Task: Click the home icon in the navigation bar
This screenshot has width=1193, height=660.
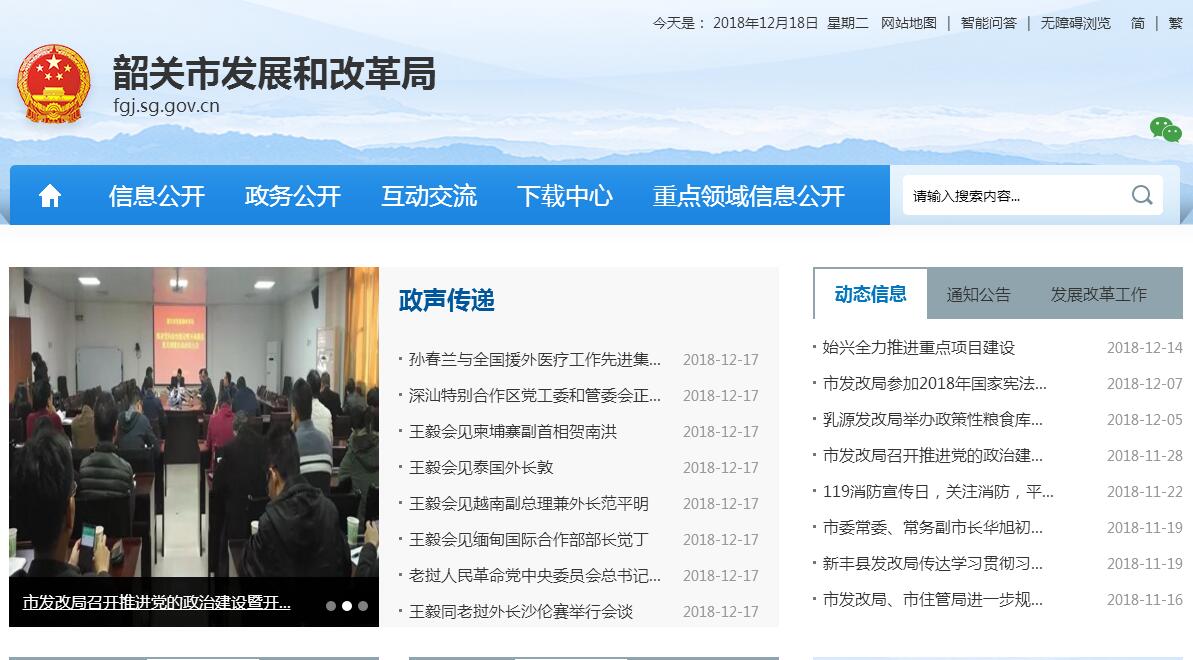Action: 50,196
